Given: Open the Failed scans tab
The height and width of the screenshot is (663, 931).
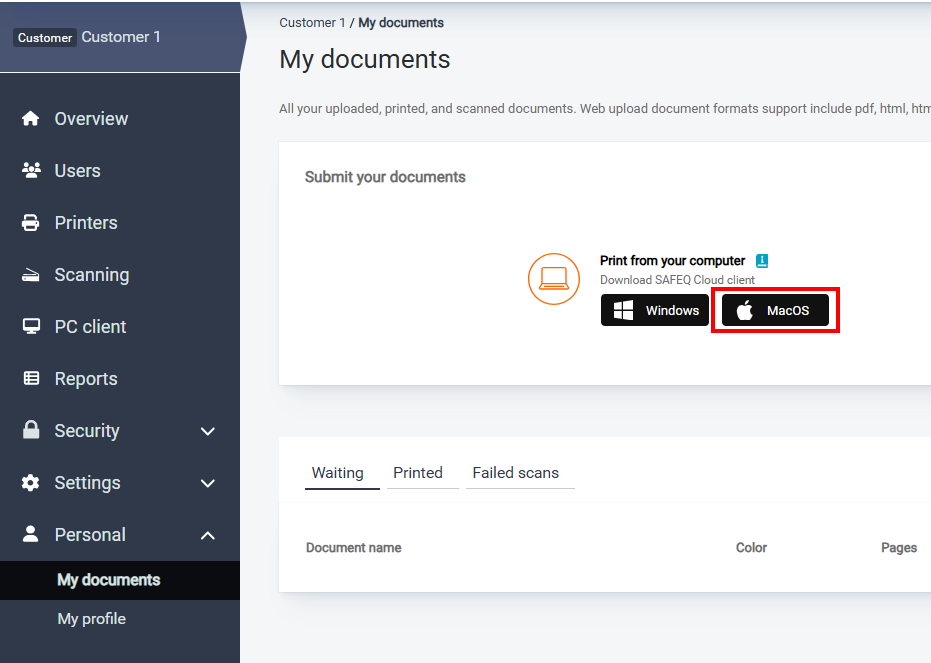Looking at the screenshot, I should (x=516, y=473).
